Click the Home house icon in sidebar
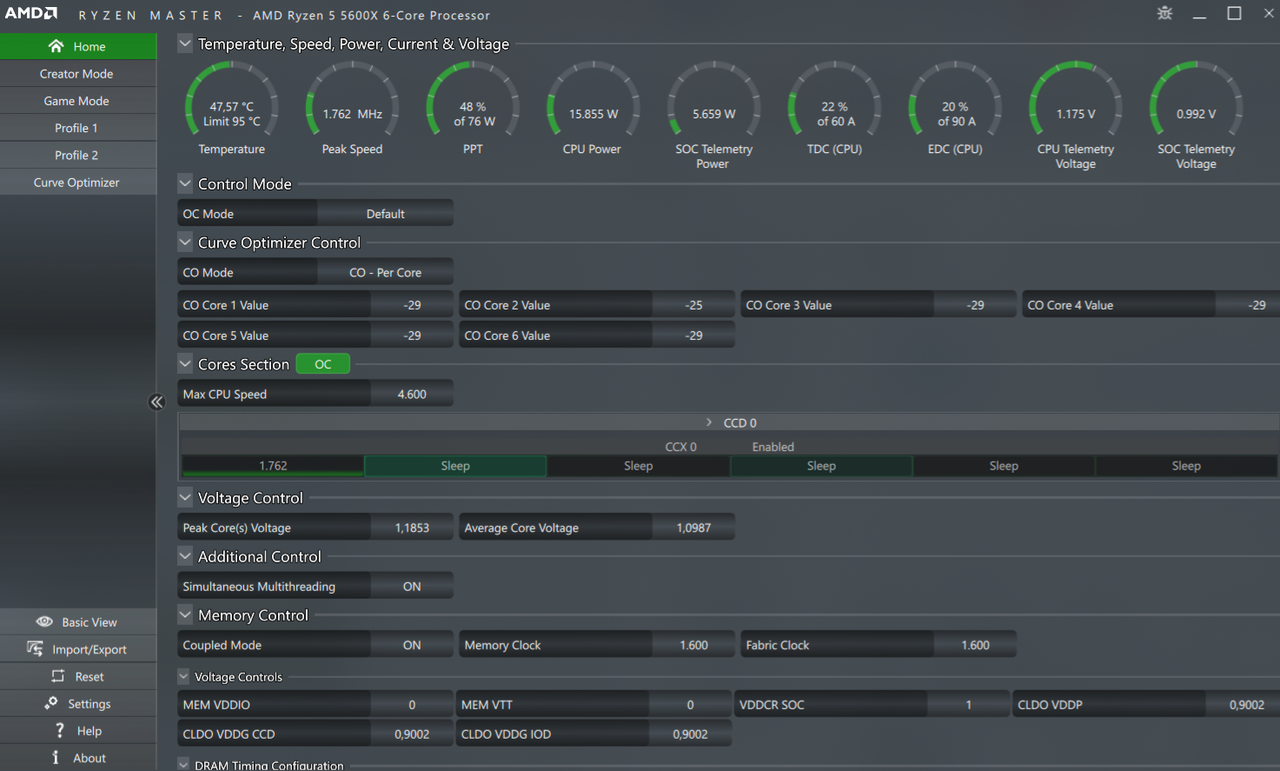 [56, 46]
